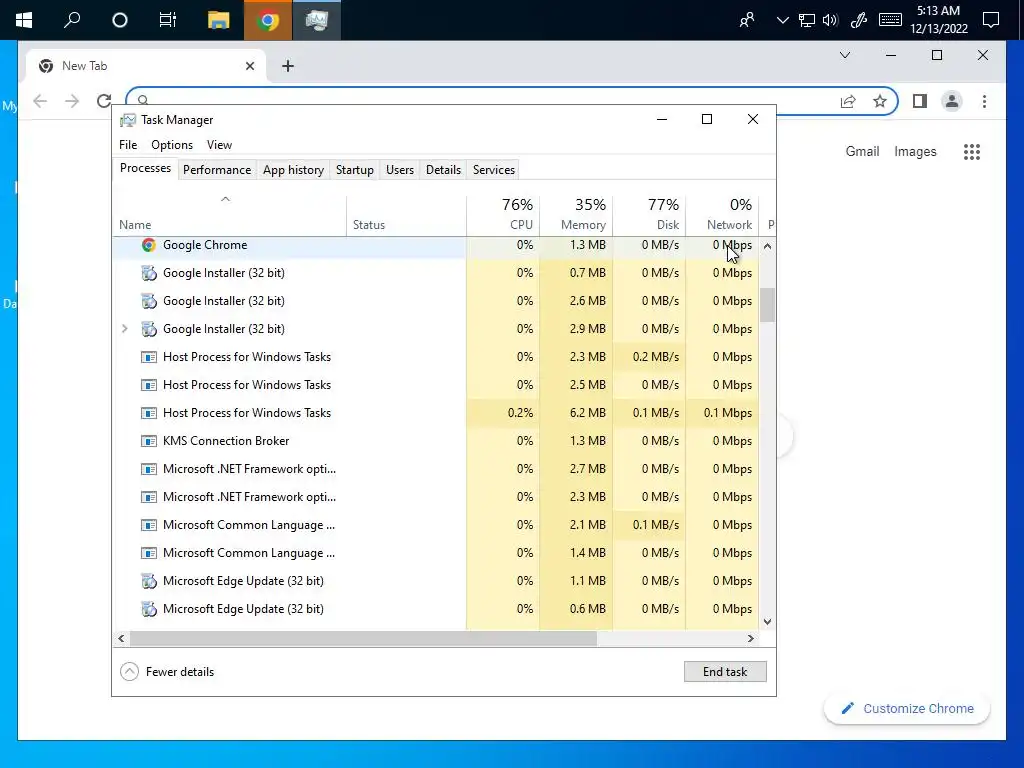Screen dimensions: 1024x768
Task: Click the End task button
Action: pos(725,671)
